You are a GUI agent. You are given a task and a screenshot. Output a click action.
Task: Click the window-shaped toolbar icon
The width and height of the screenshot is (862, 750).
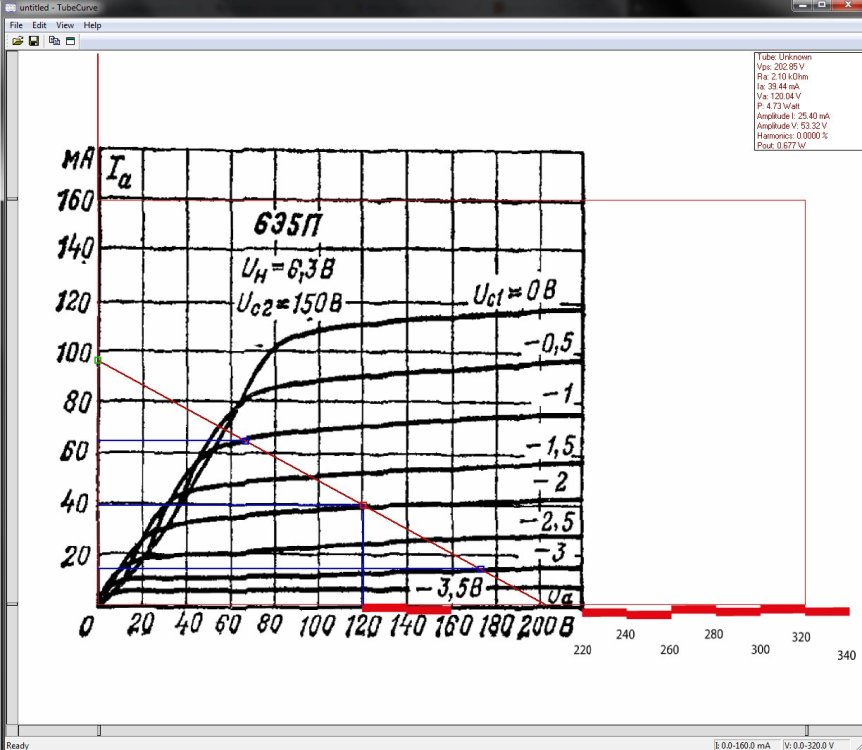71,41
